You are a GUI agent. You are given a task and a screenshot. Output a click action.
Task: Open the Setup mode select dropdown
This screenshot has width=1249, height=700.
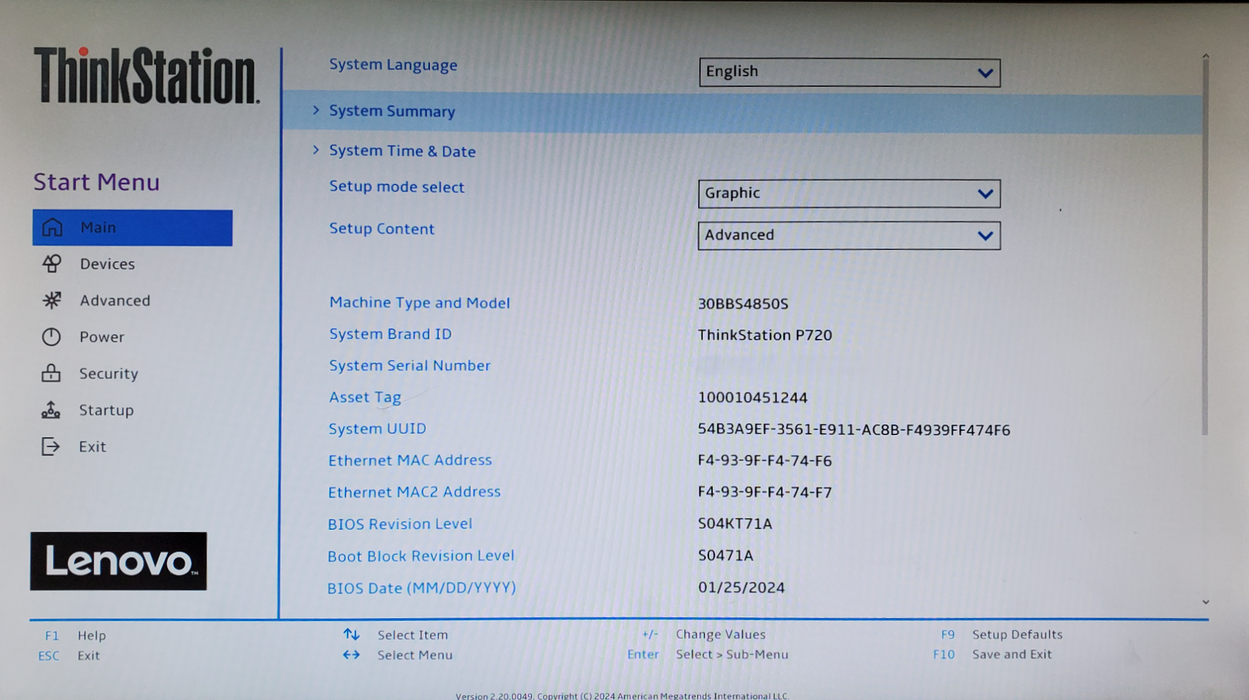coord(848,193)
